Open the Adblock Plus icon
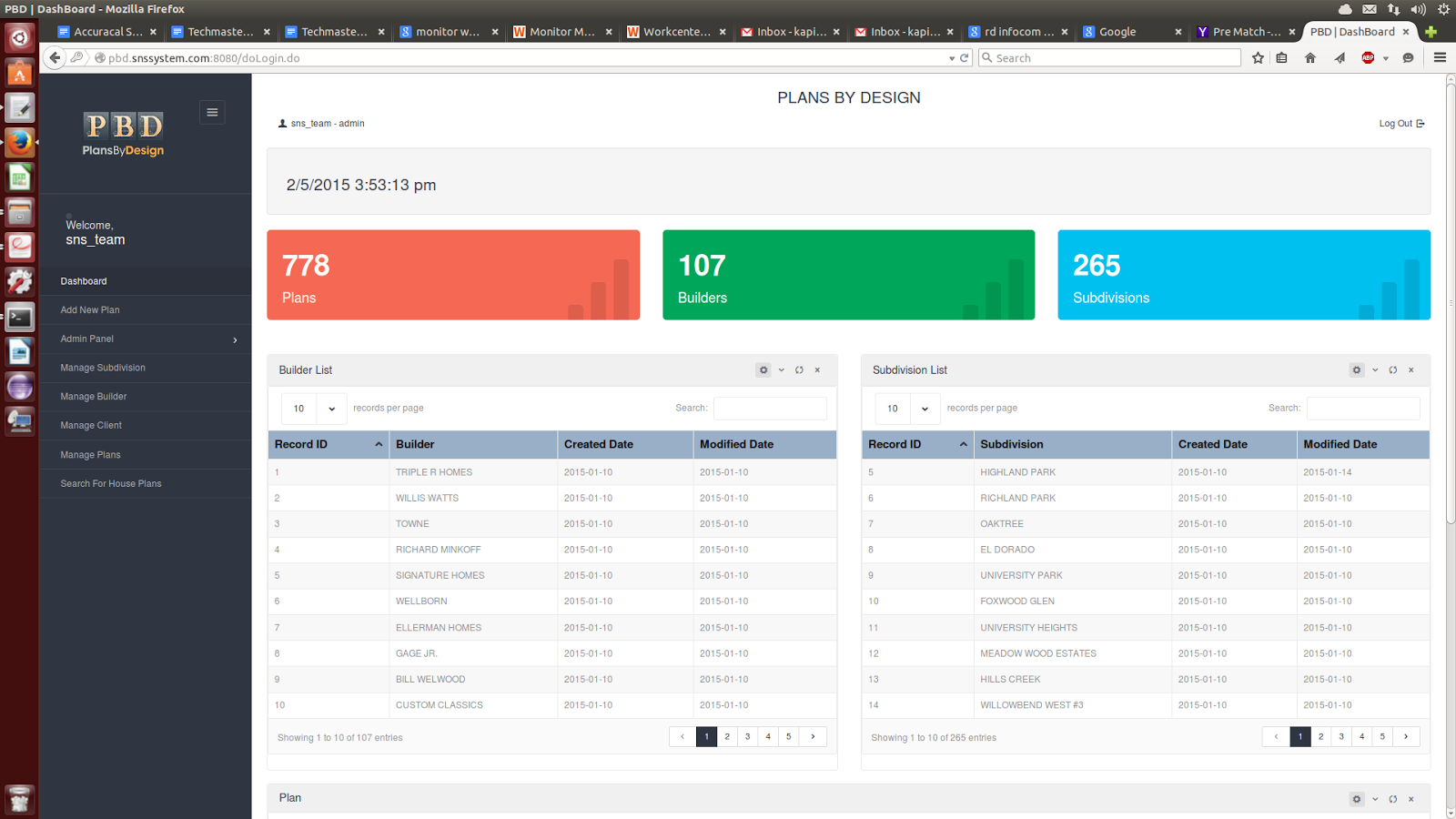Viewport: 1456px width, 819px height. pyautogui.click(x=1368, y=58)
